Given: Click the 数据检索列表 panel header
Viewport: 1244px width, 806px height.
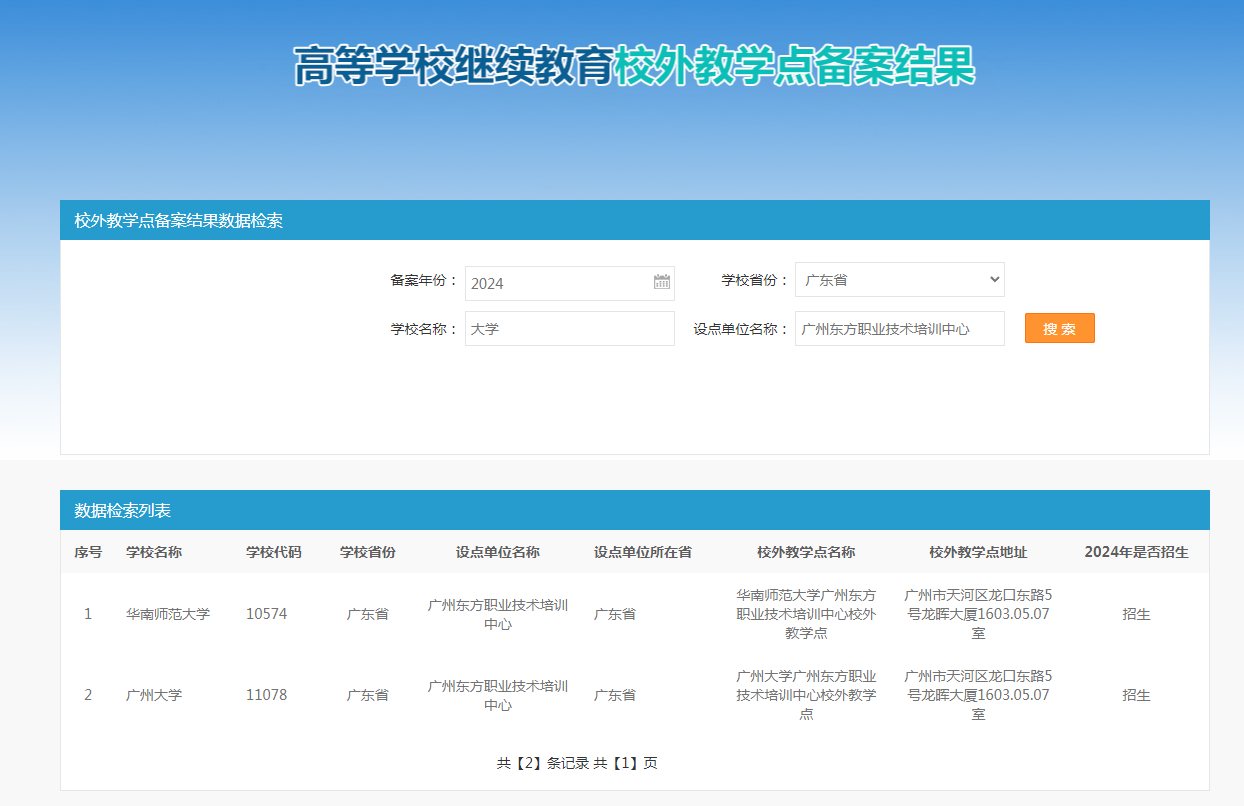Looking at the screenshot, I should click(x=123, y=511).
